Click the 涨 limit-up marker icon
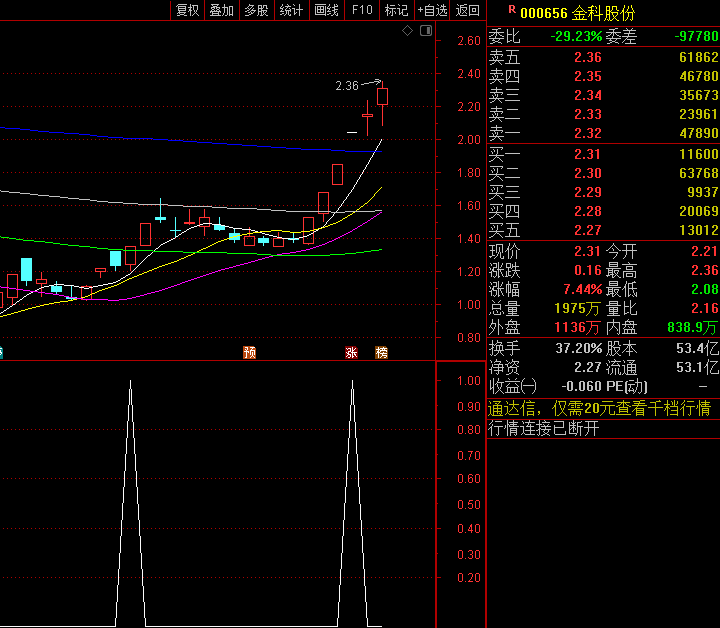 pos(351,353)
